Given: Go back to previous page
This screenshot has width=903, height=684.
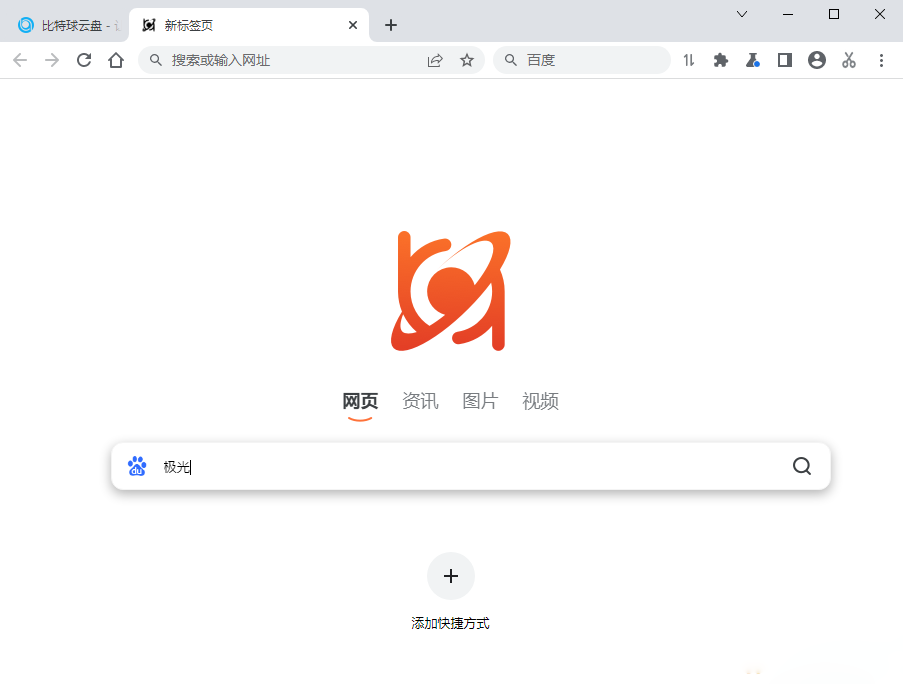Looking at the screenshot, I should (20, 60).
